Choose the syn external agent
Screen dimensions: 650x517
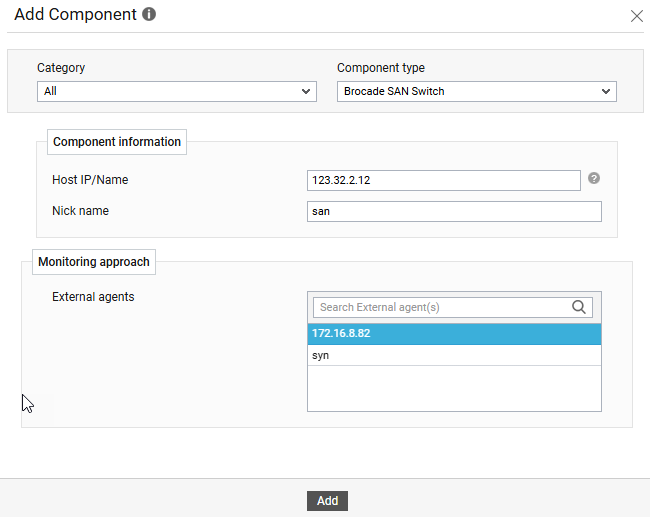454,355
